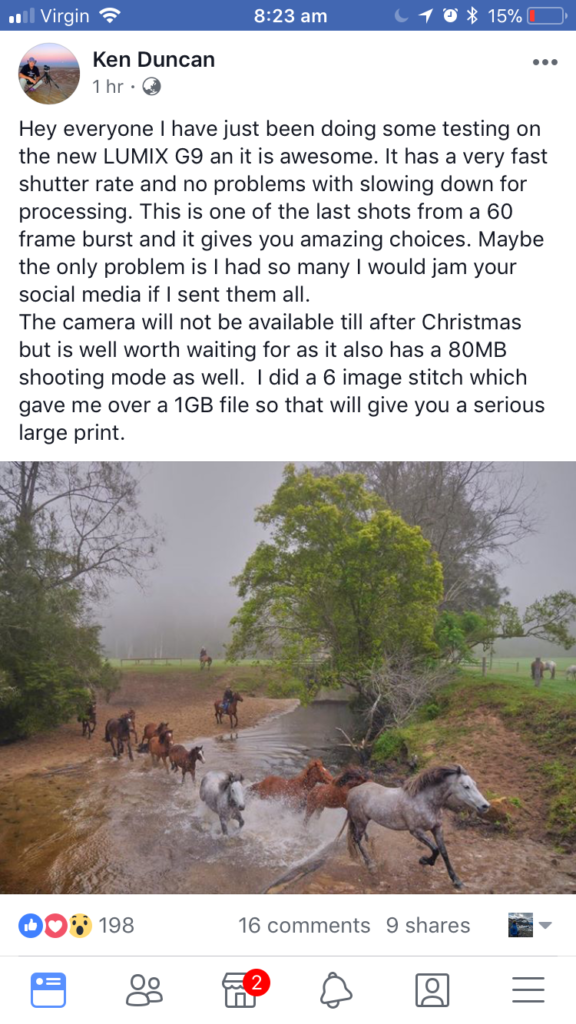Image resolution: width=576 pixels, height=1024 pixels.
Task: Open the horses photo full screen
Action: click(x=288, y=677)
